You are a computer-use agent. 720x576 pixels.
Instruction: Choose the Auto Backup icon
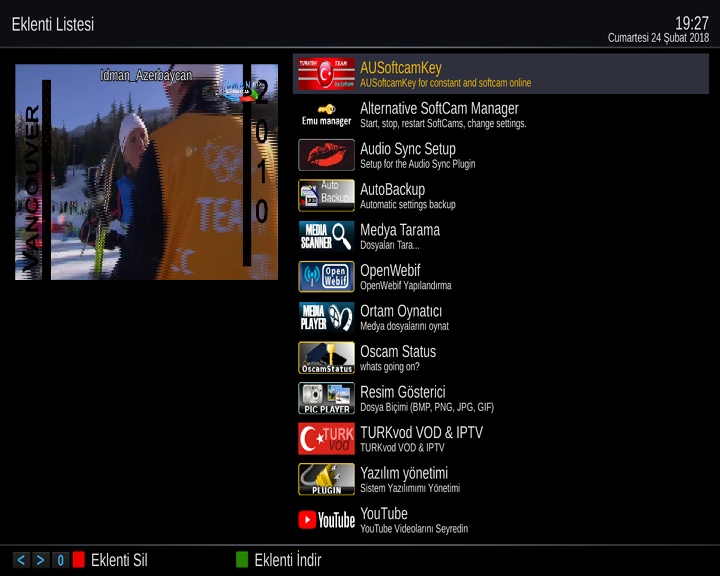(x=326, y=195)
